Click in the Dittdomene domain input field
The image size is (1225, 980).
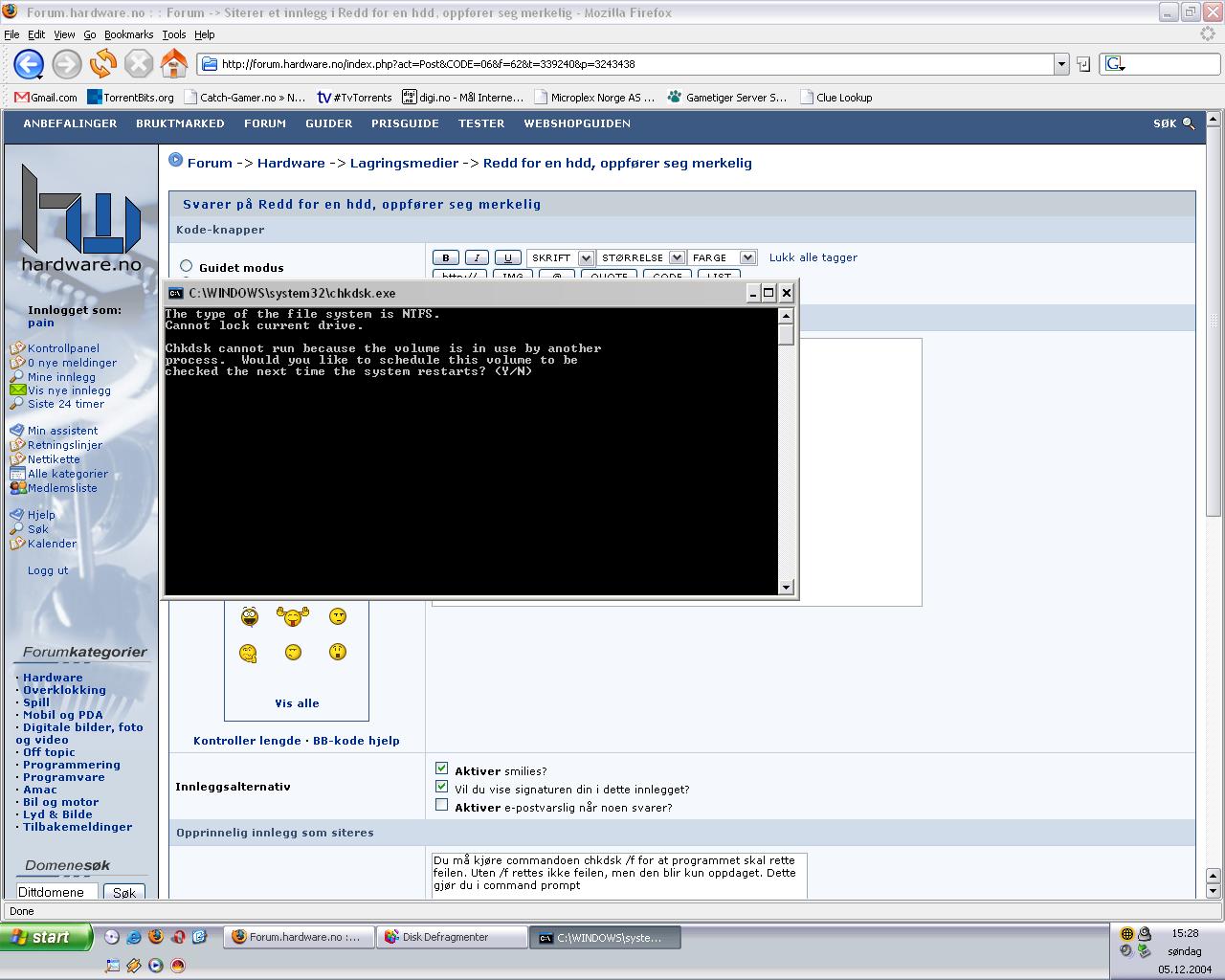tap(57, 892)
